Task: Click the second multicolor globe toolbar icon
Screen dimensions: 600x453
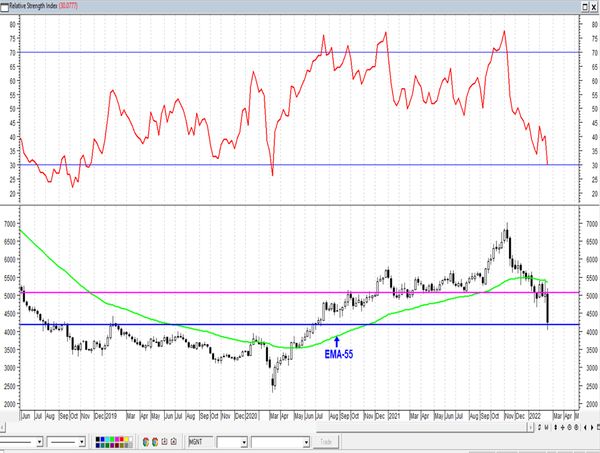Action: (x=155, y=442)
